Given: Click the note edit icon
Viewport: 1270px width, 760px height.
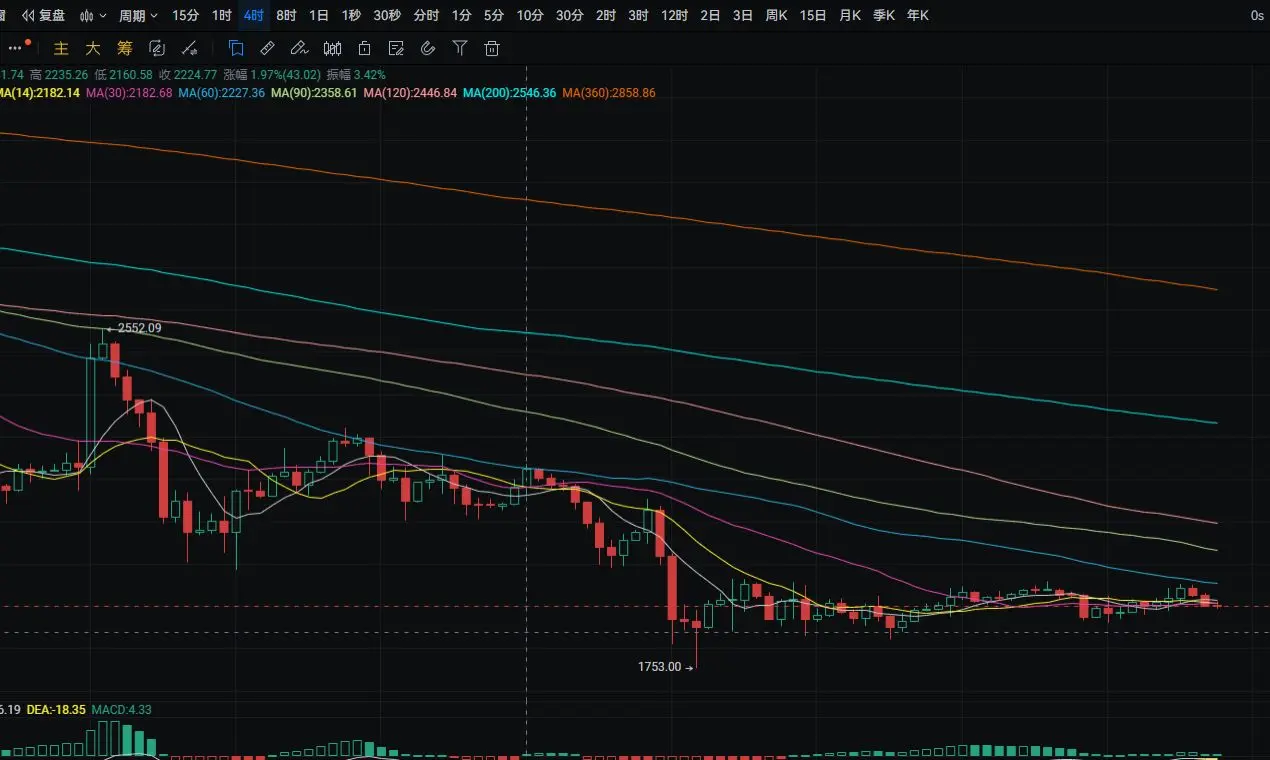Looking at the screenshot, I should (x=396, y=48).
